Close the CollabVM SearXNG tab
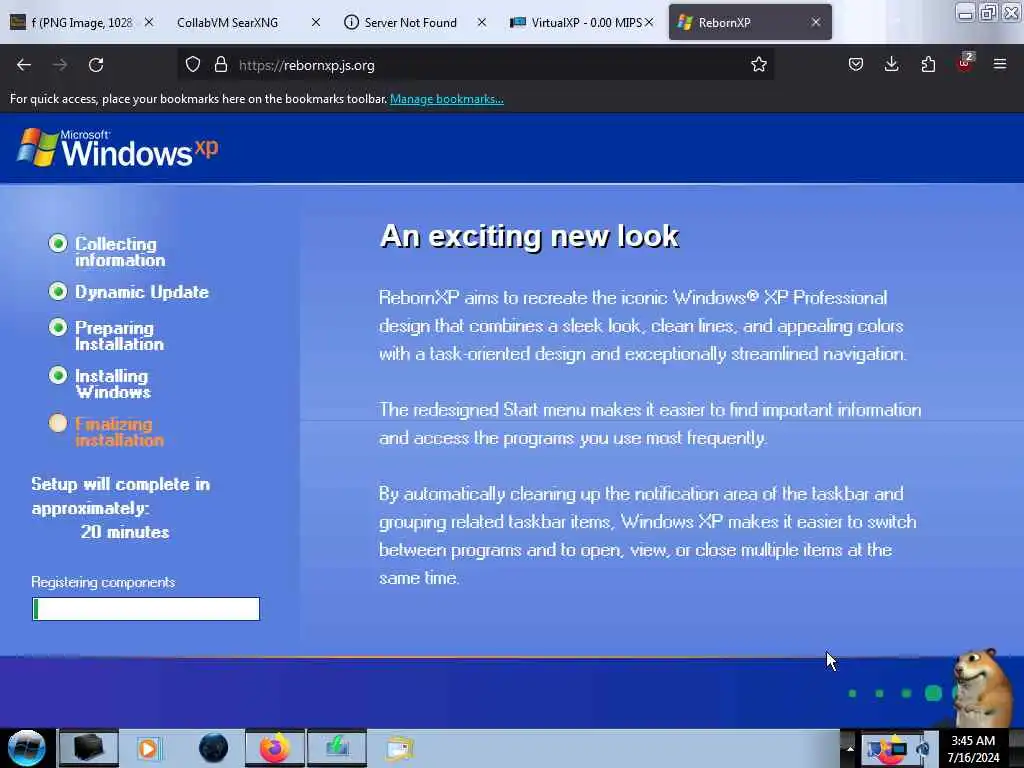Screen dimensions: 1024x768 (316, 22)
